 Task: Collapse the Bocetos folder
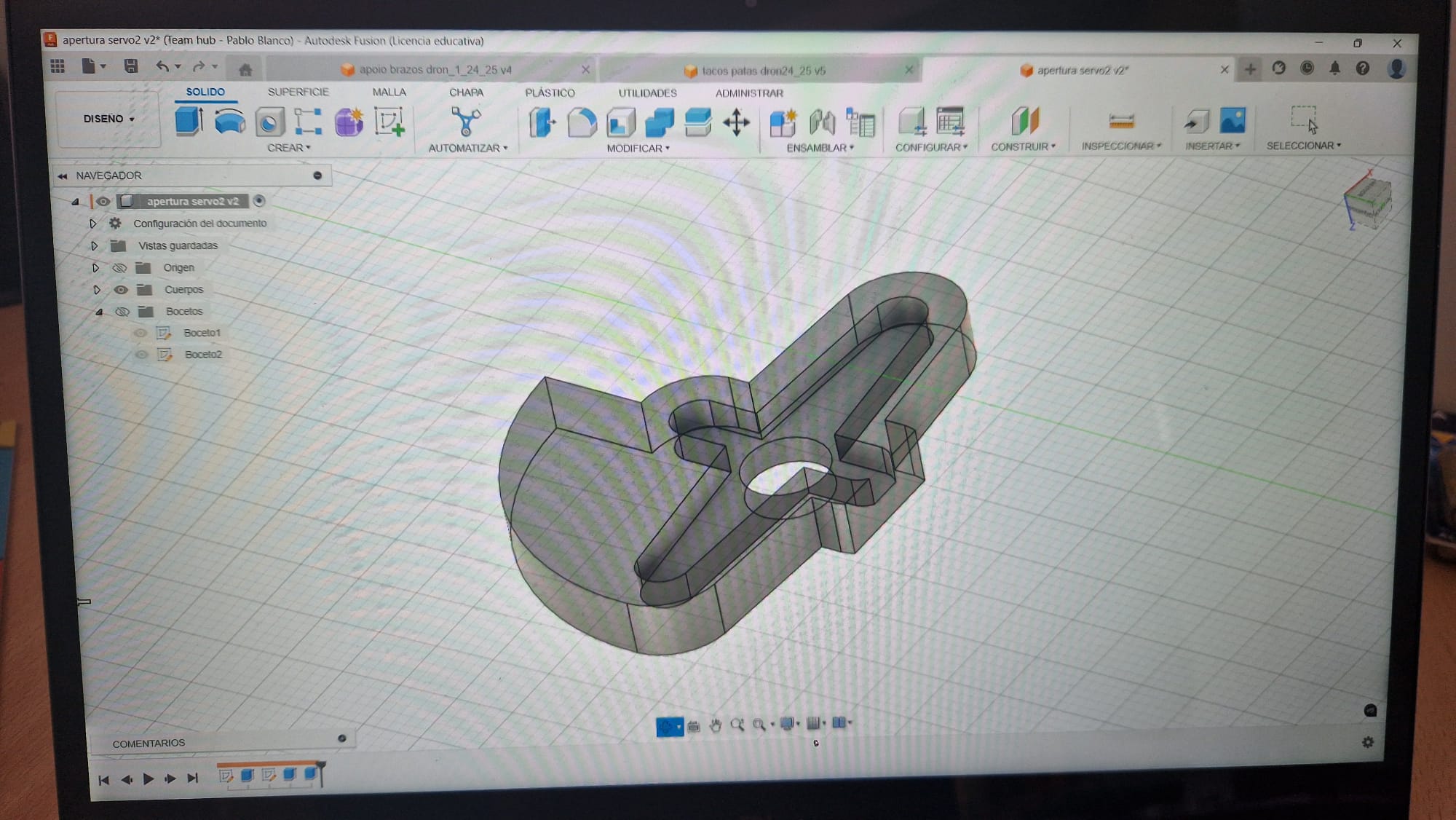[99, 312]
